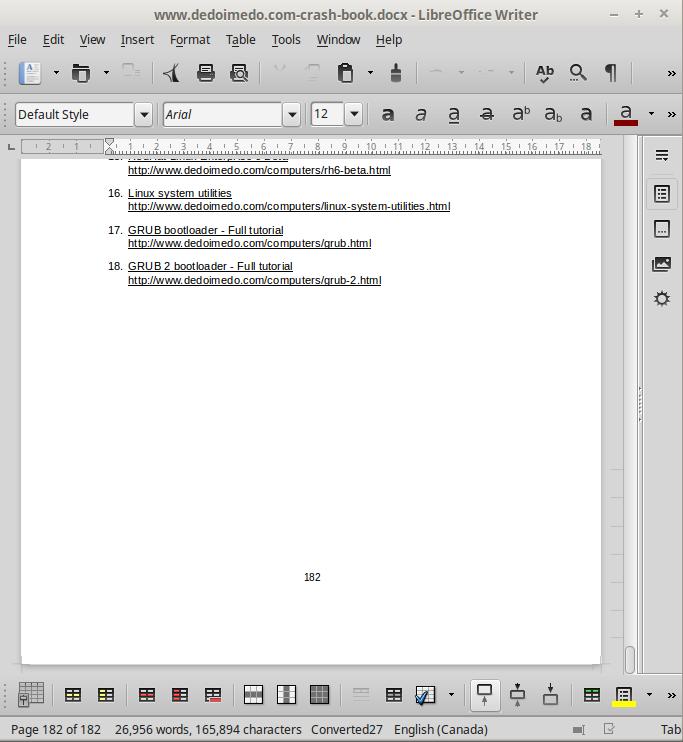The image size is (683, 742).
Task: Toggle superscript formatting
Action: [x=521, y=114]
